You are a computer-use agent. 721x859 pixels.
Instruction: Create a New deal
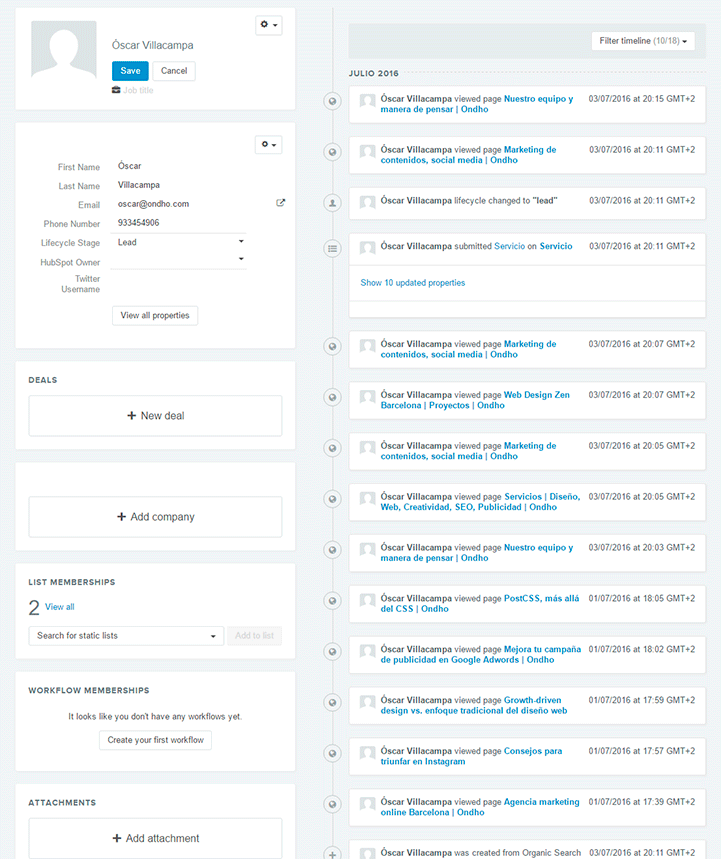click(156, 416)
